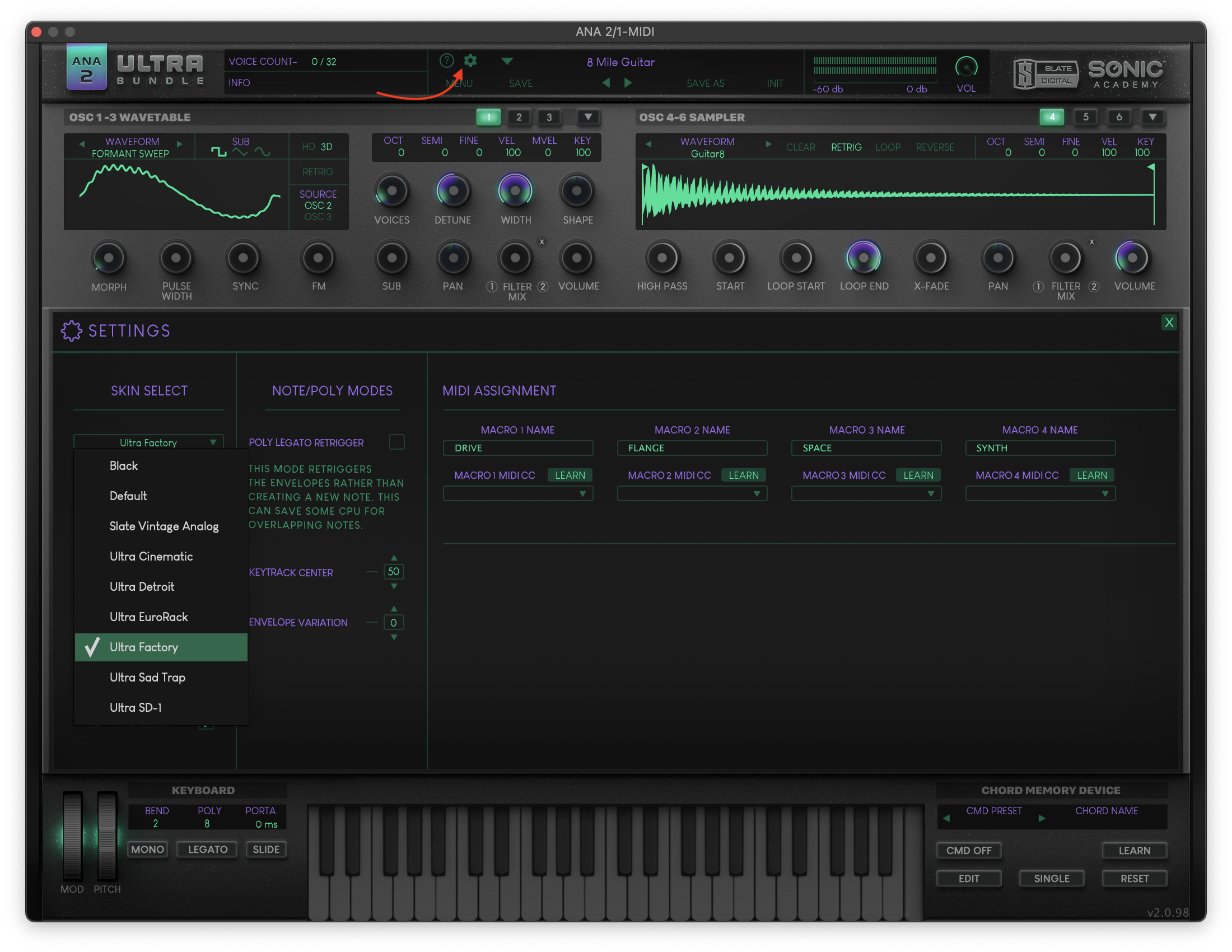Switch to oscillator tab 3

pyautogui.click(x=549, y=116)
